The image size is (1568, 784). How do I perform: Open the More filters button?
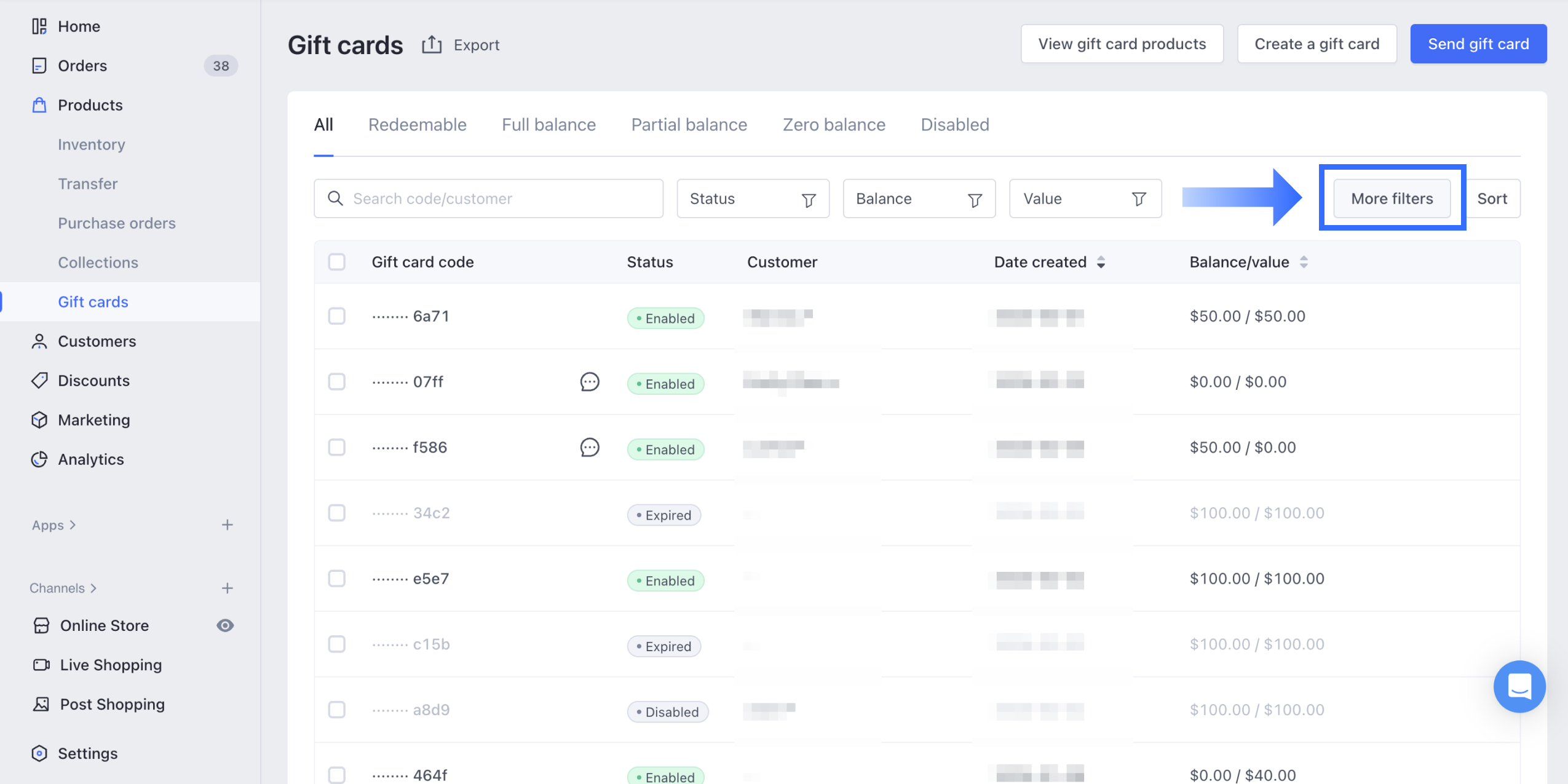click(x=1392, y=199)
